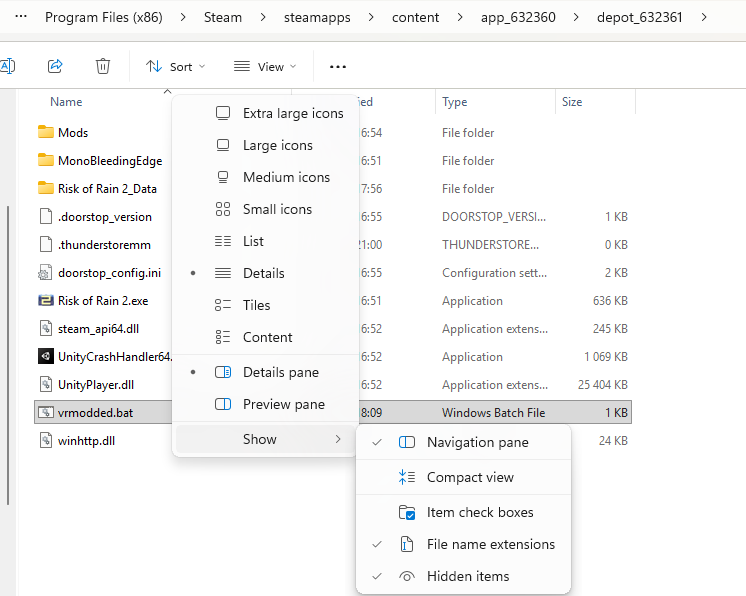The width and height of the screenshot is (746, 596).
Task: Click the 25 404 KB size cell
Action: 602,384
